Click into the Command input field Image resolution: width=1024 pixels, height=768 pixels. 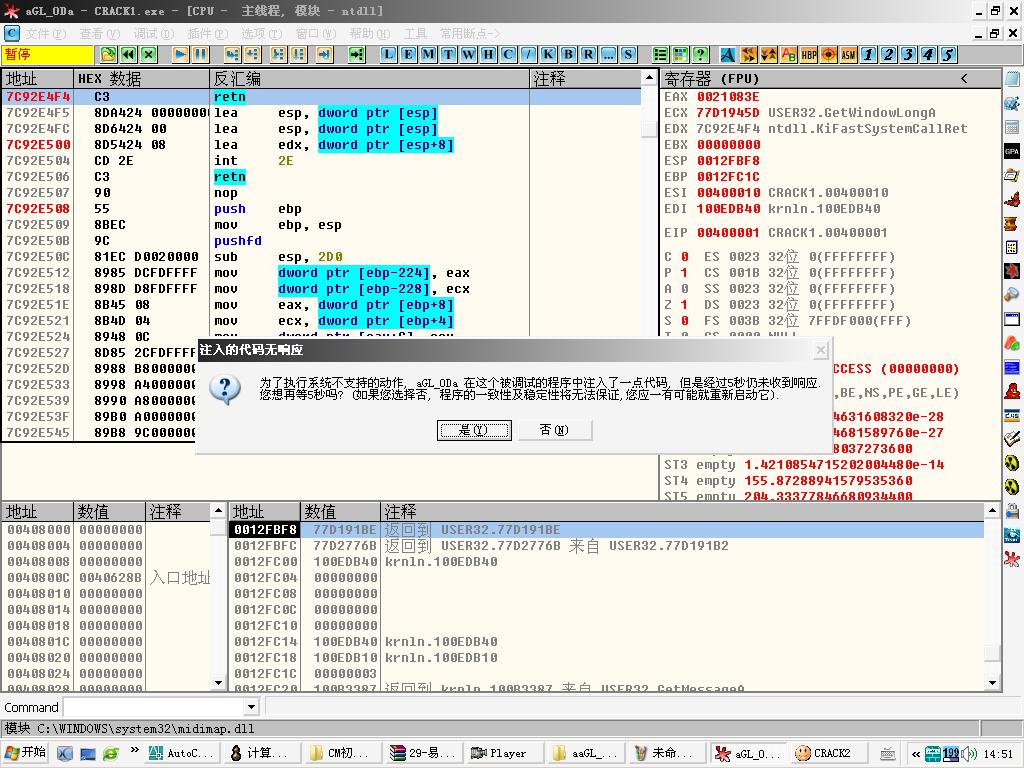tap(154, 707)
